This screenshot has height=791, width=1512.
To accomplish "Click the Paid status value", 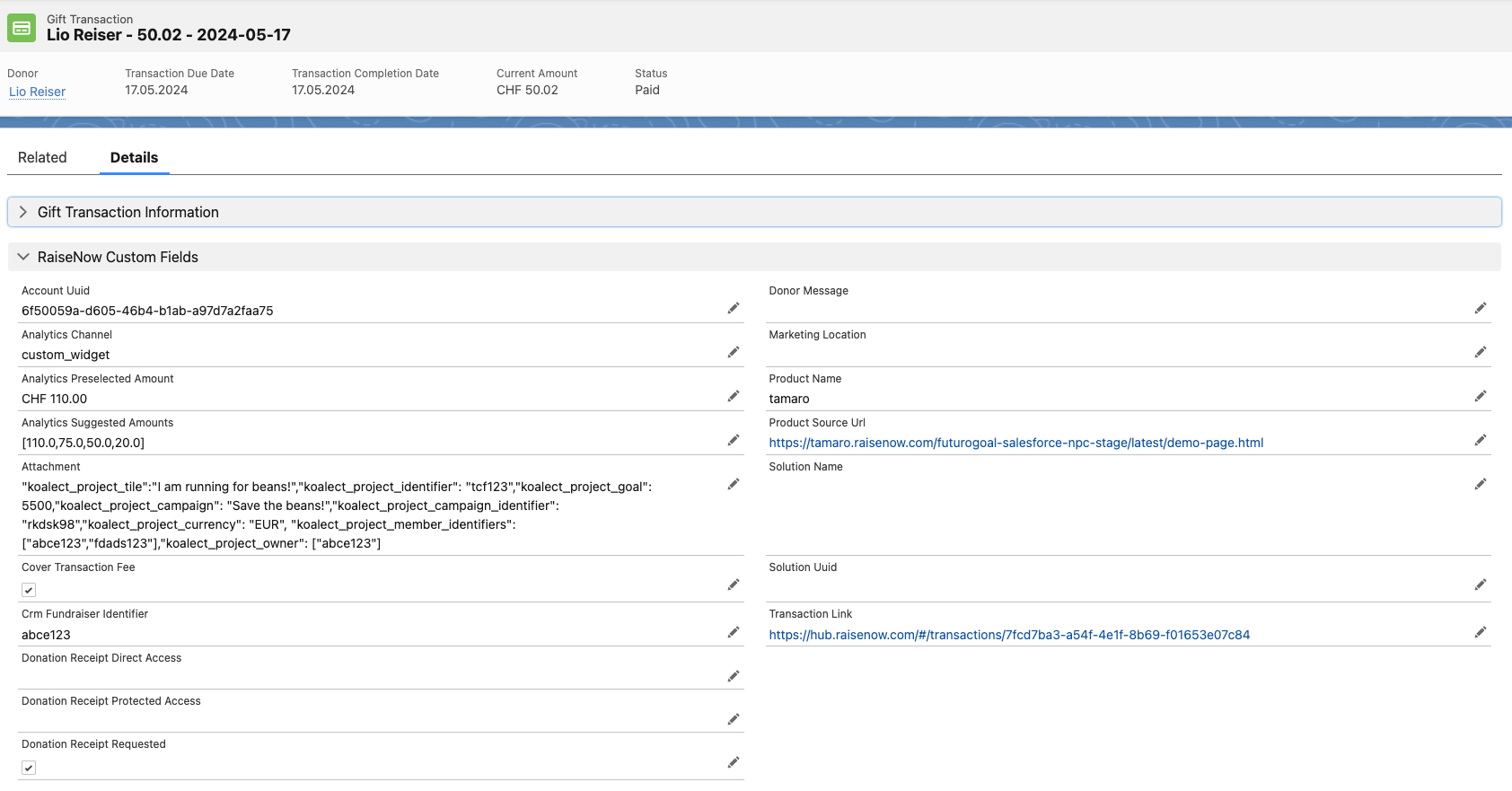I will (647, 90).
